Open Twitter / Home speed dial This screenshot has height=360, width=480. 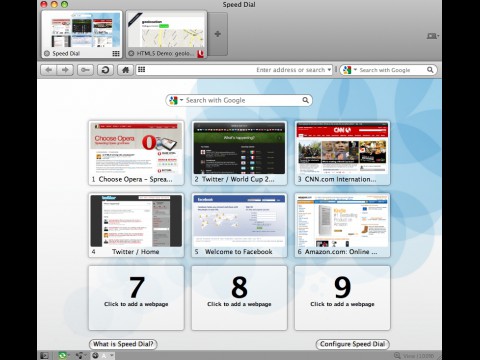click(136, 225)
